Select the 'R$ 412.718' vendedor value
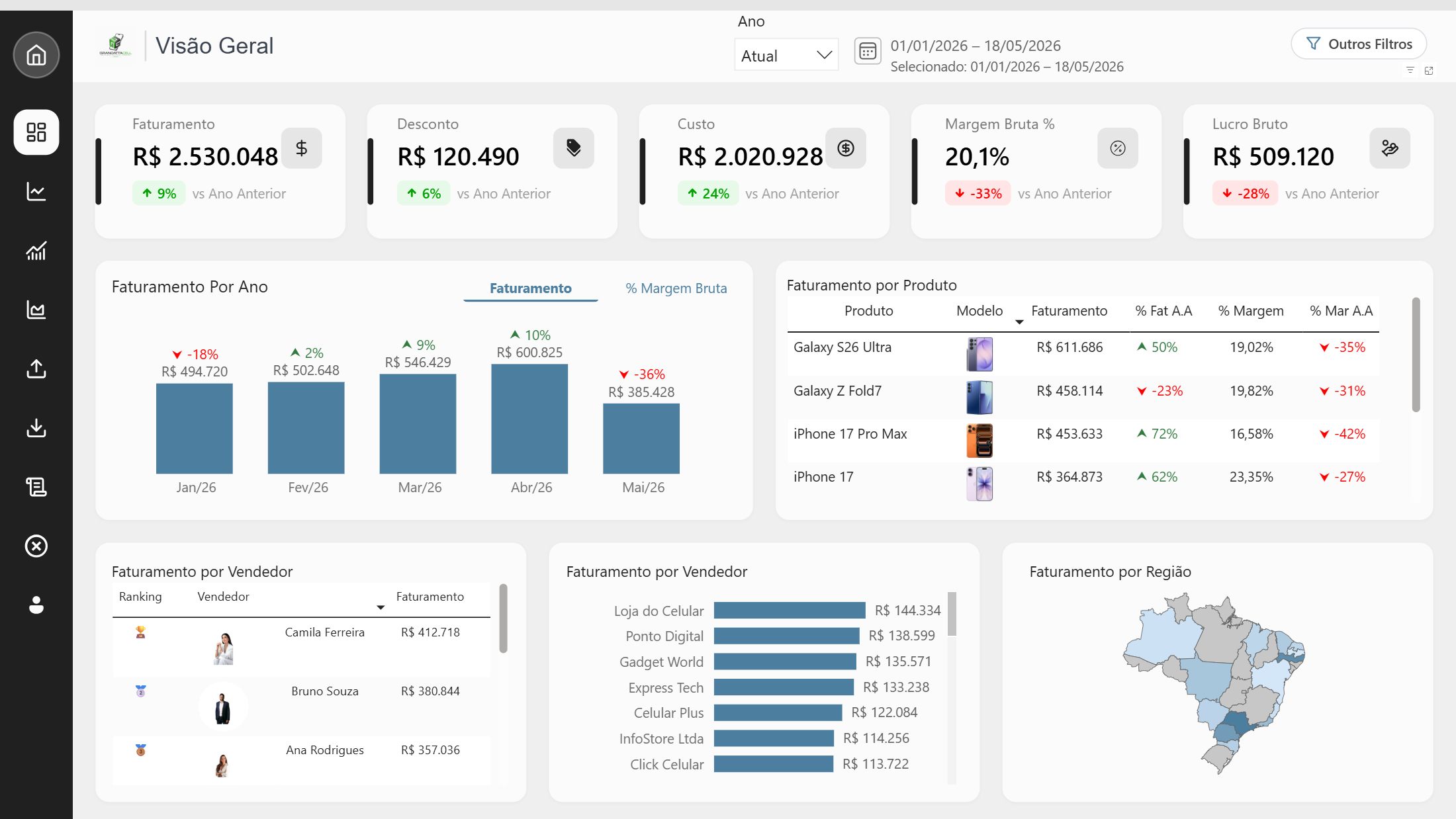The width and height of the screenshot is (1456, 819). 430,632
